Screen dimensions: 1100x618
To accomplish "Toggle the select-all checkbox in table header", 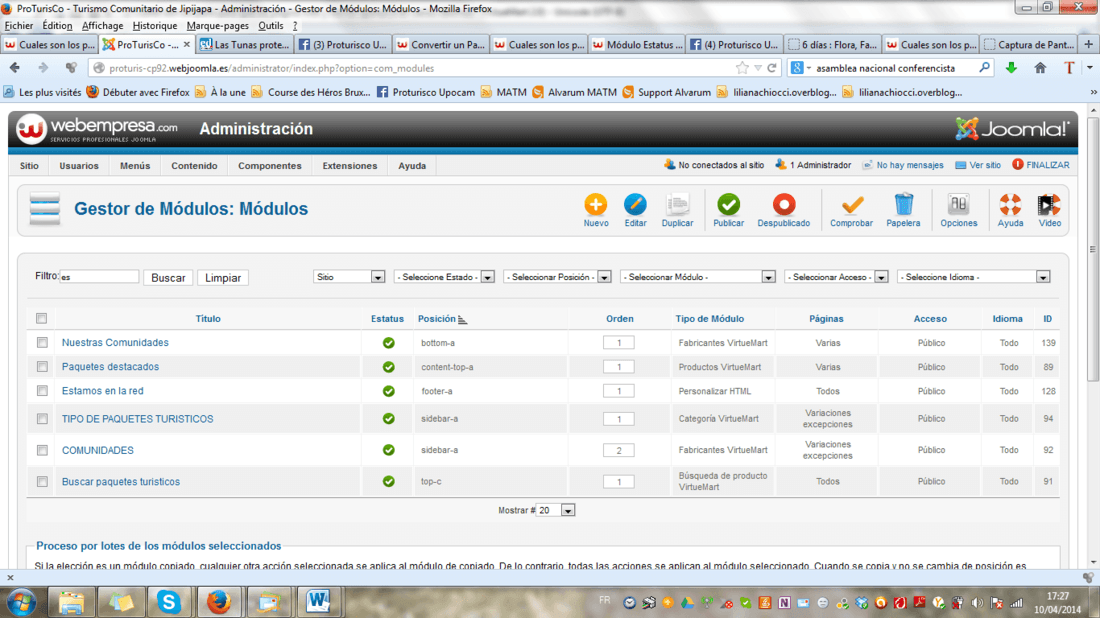I will click(x=41, y=318).
